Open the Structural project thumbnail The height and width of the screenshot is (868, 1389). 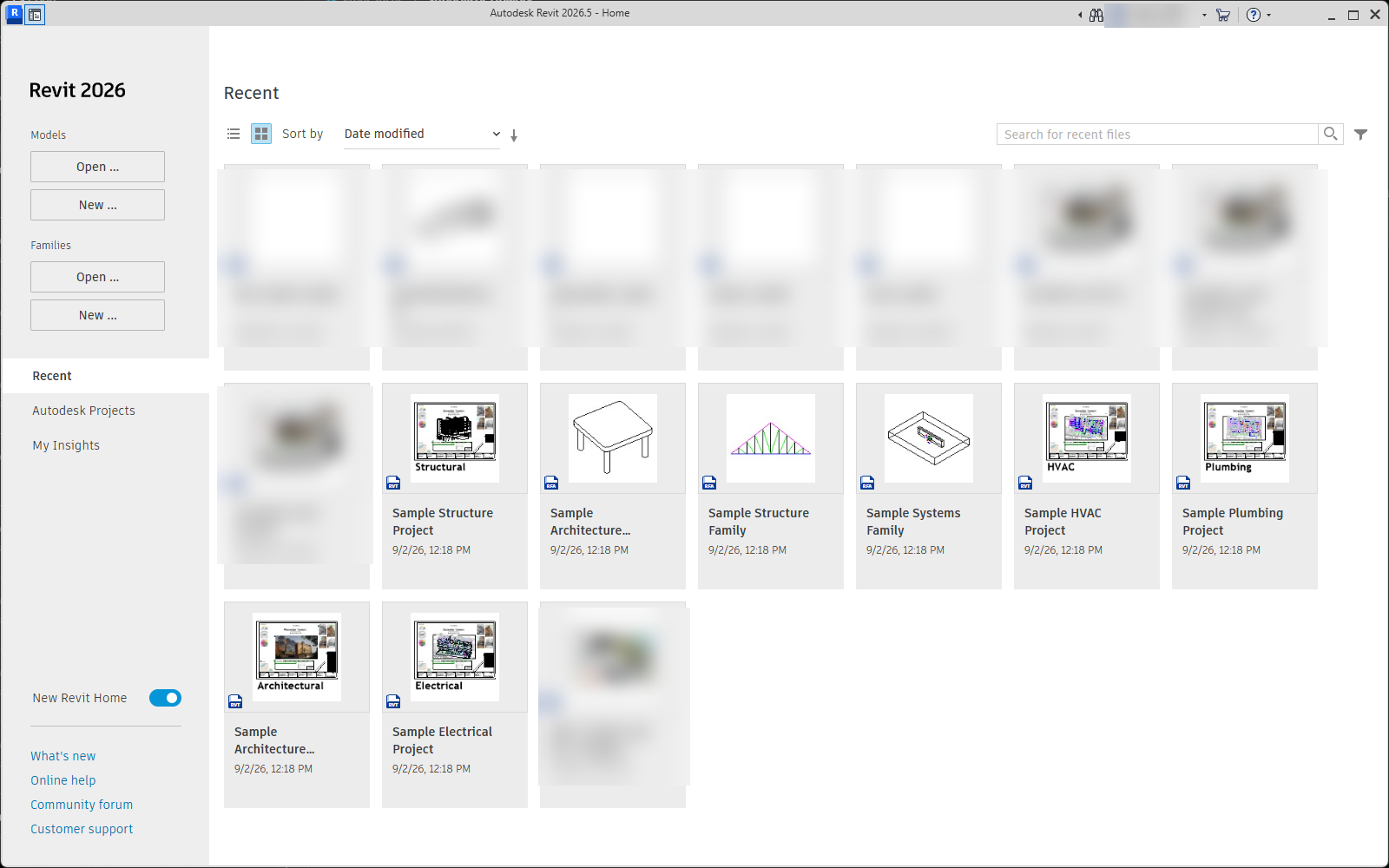tap(455, 438)
